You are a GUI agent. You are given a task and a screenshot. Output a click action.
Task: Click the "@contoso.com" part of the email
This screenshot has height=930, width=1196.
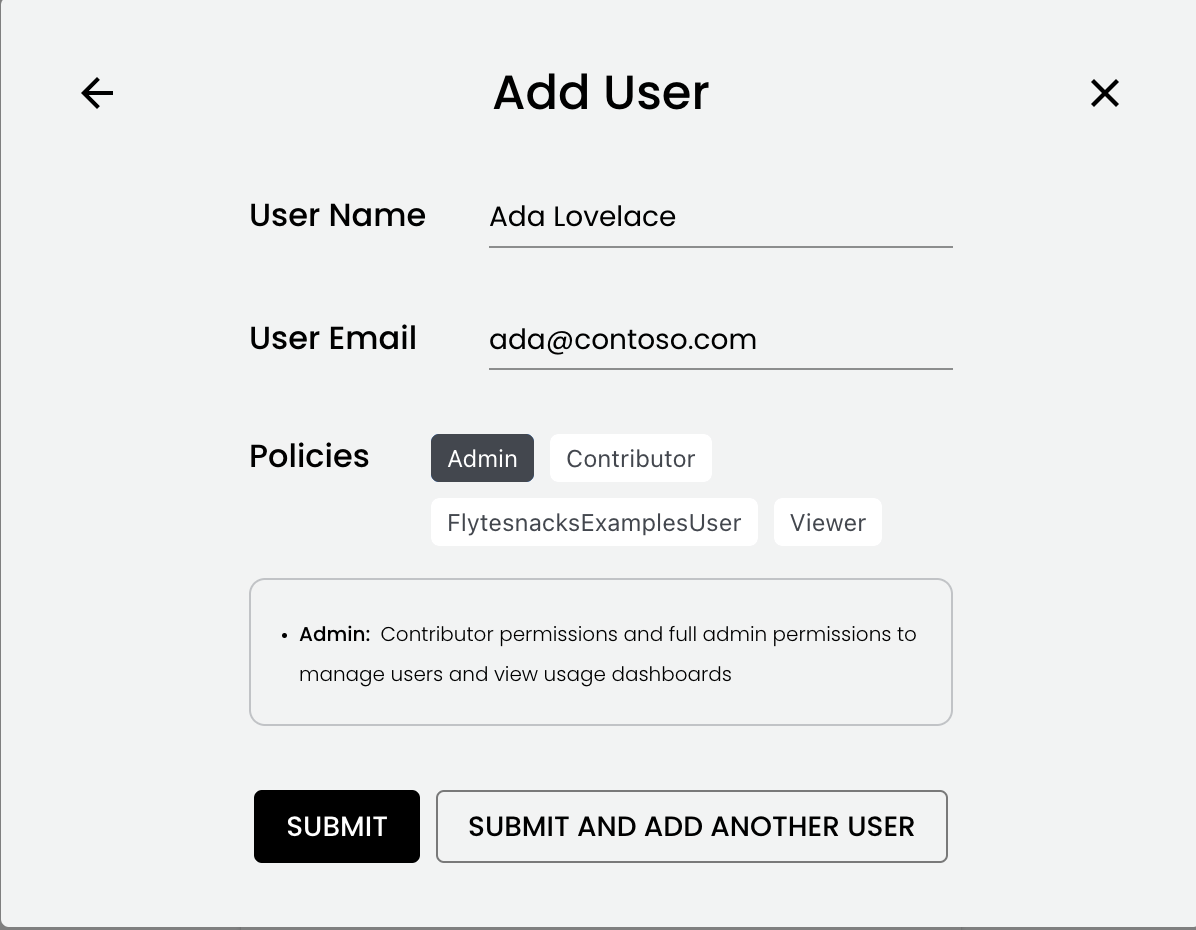(650, 340)
